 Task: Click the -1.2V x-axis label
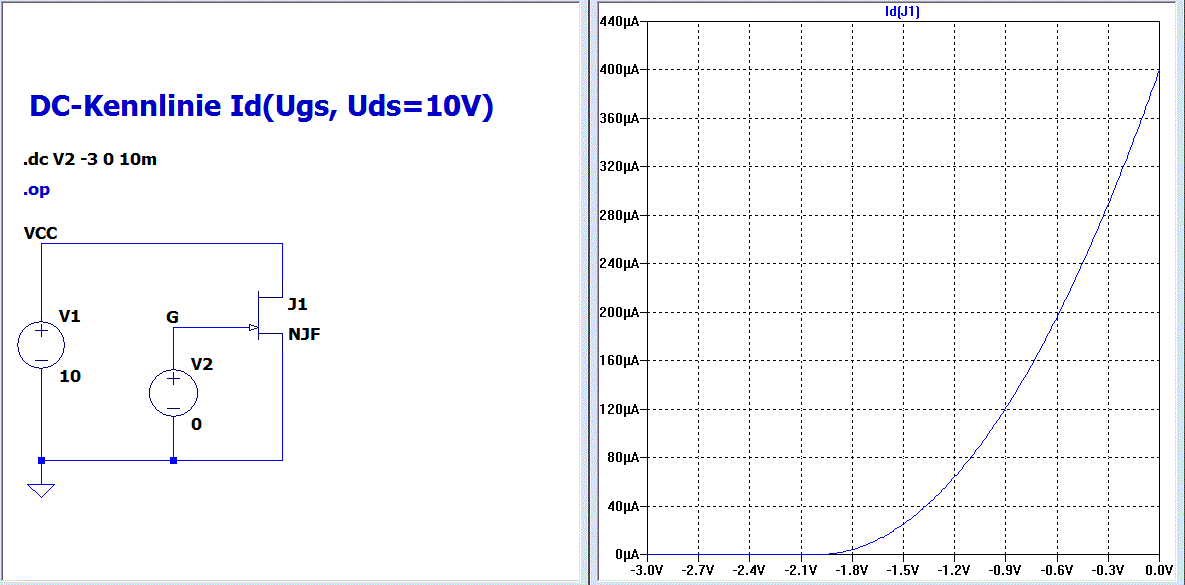[x=954, y=568]
